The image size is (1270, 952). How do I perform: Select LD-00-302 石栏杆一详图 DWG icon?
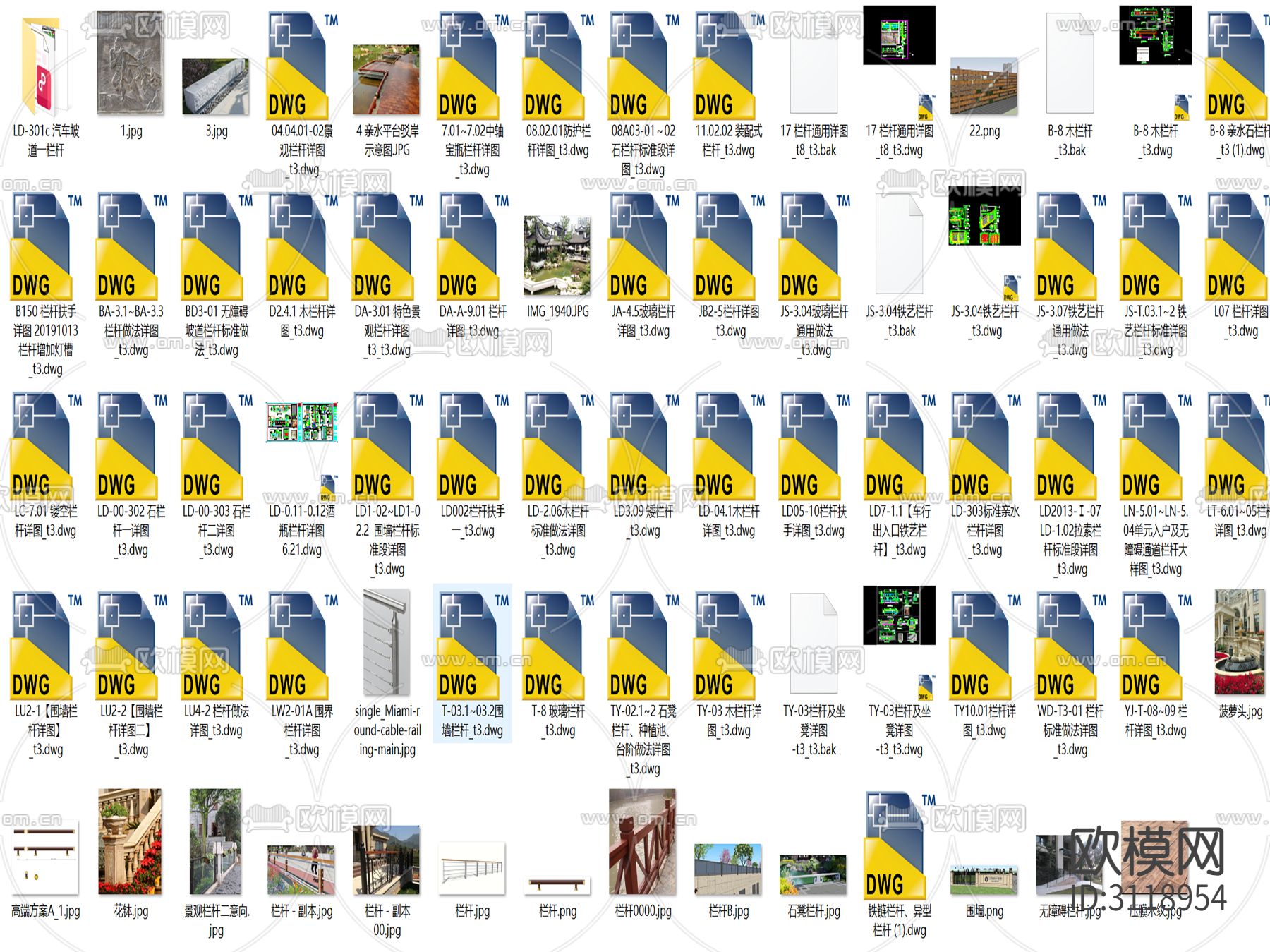[126, 445]
